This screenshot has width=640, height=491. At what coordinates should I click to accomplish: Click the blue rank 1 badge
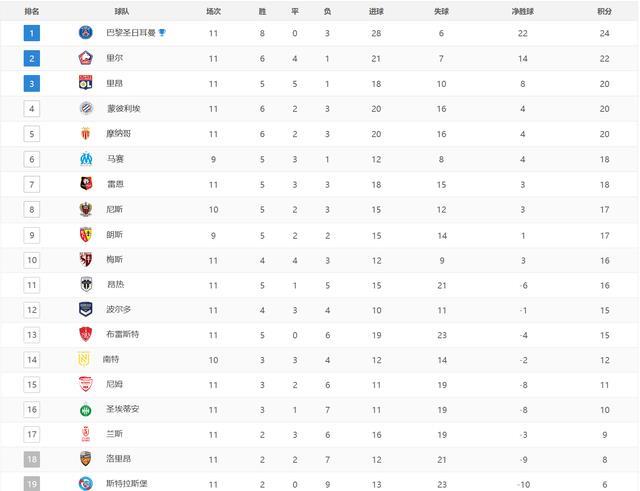click(32, 33)
